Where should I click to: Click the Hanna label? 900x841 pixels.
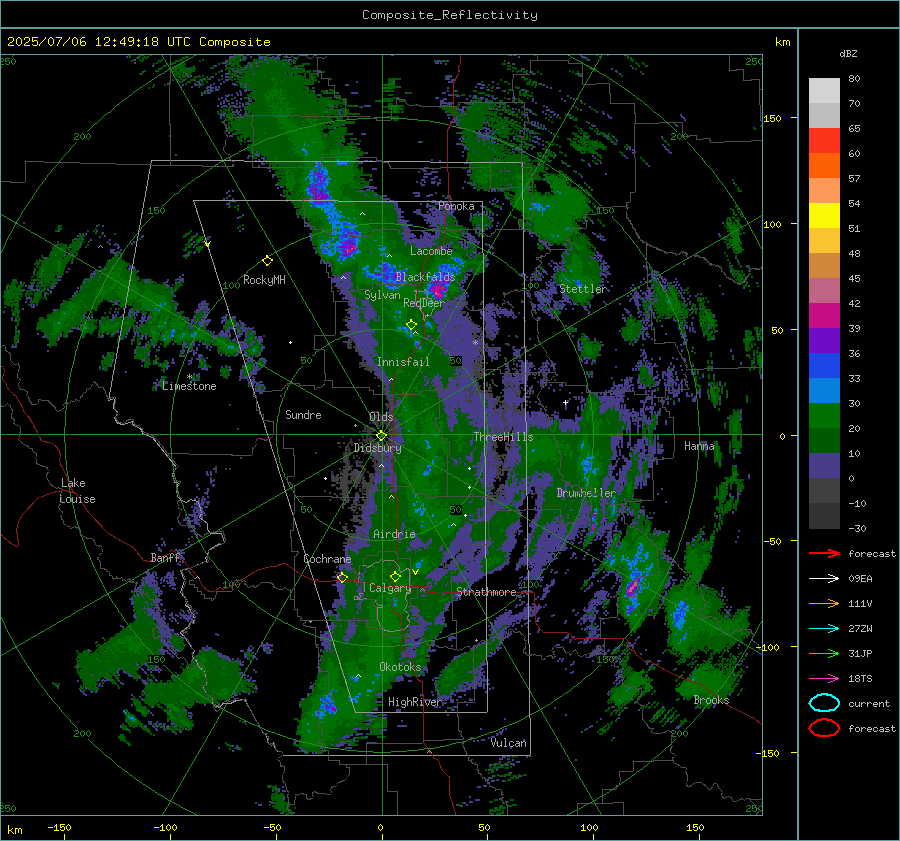(x=699, y=446)
